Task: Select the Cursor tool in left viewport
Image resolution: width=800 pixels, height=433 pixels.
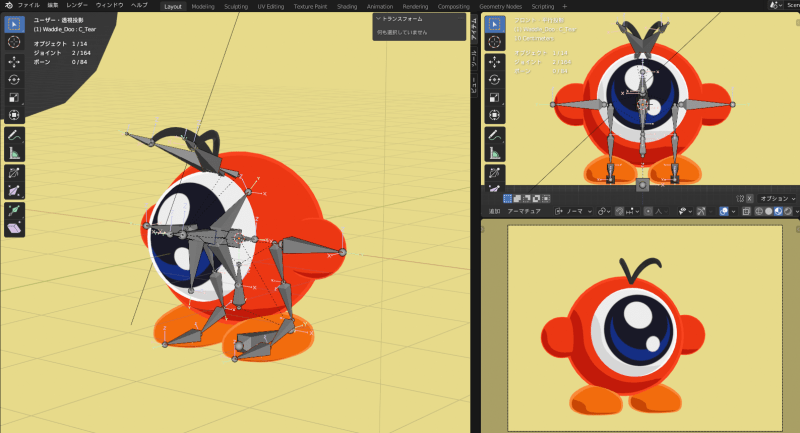Action: coord(15,42)
